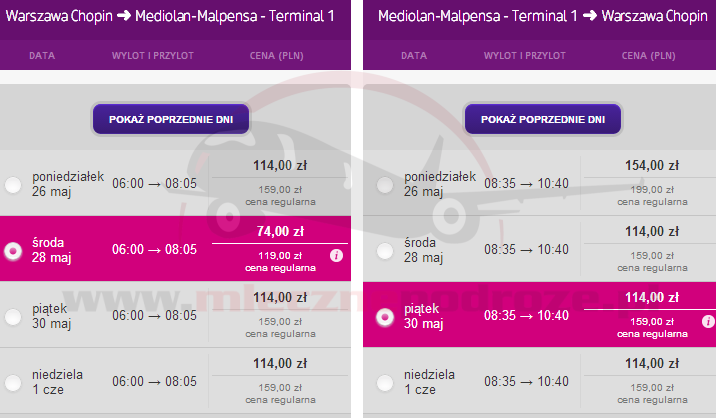The image size is (716, 418).
Task: Click info icon on outbound środa 28 maj row
Action: click(337, 256)
